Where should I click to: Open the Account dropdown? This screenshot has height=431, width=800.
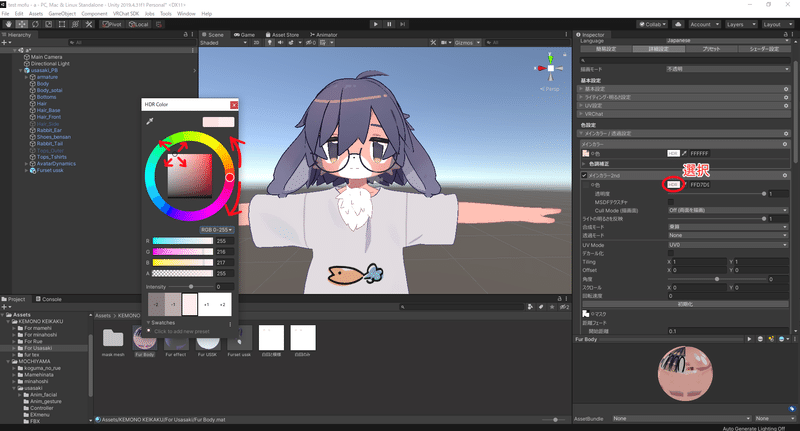[x=705, y=24]
